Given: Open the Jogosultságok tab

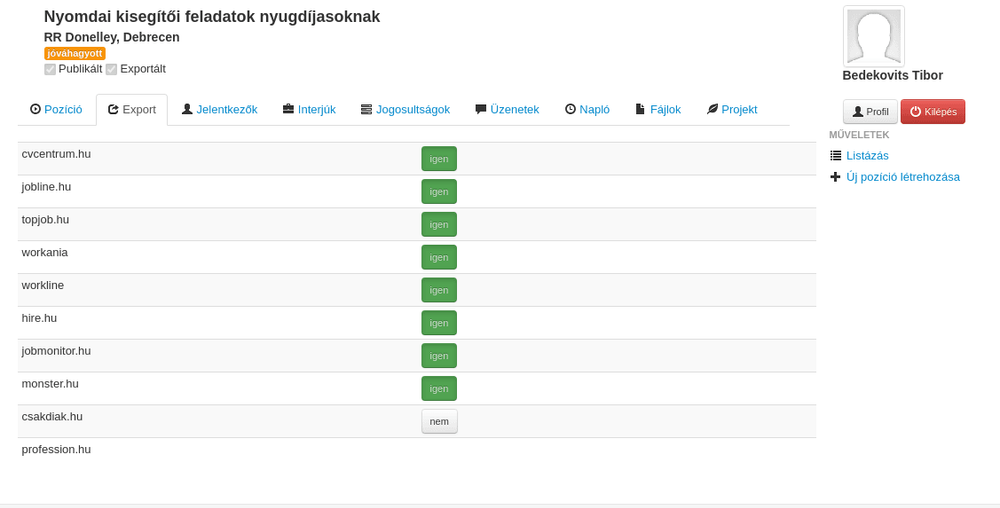Looking at the screenshot, I should pyautogui.click(x=405, y=110).
